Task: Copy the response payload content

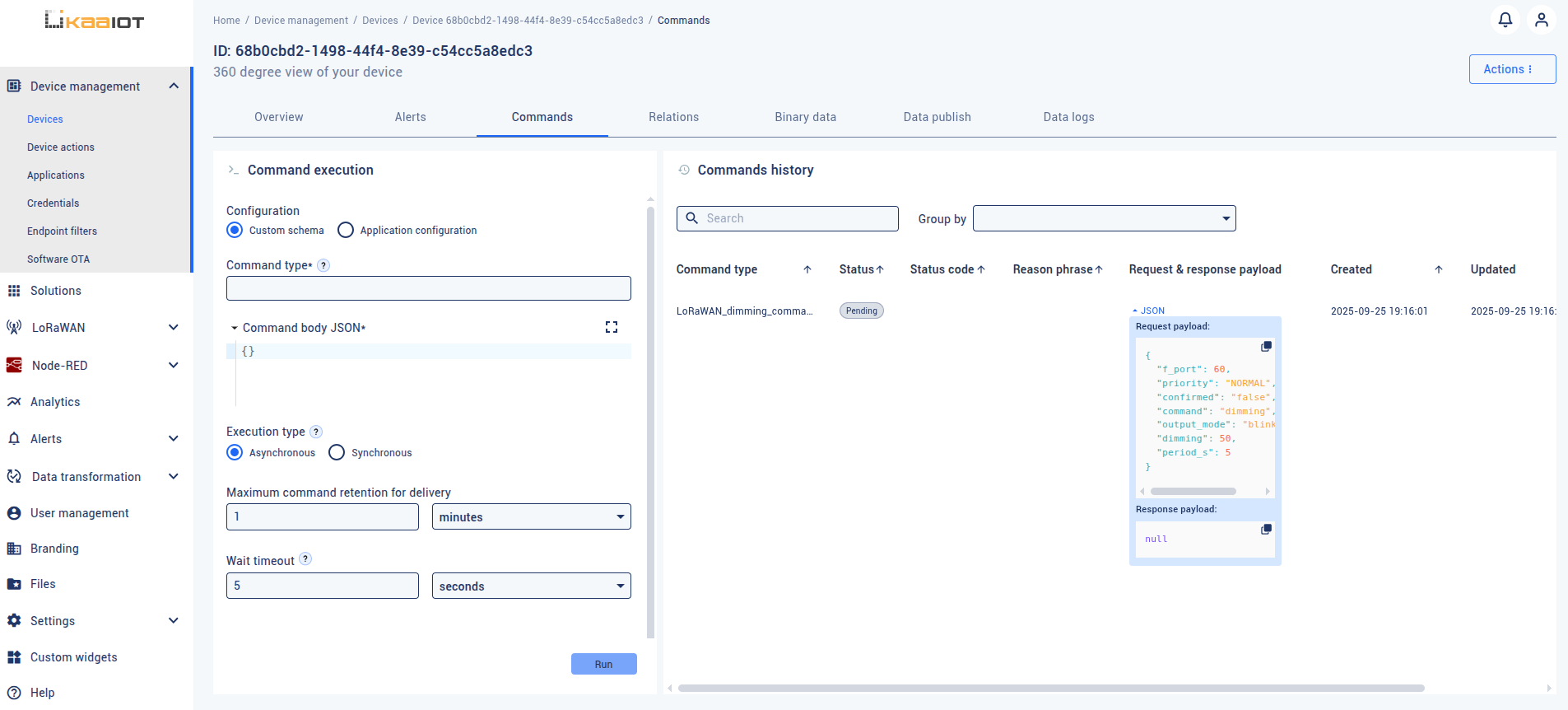Action: pos(1266,530)
